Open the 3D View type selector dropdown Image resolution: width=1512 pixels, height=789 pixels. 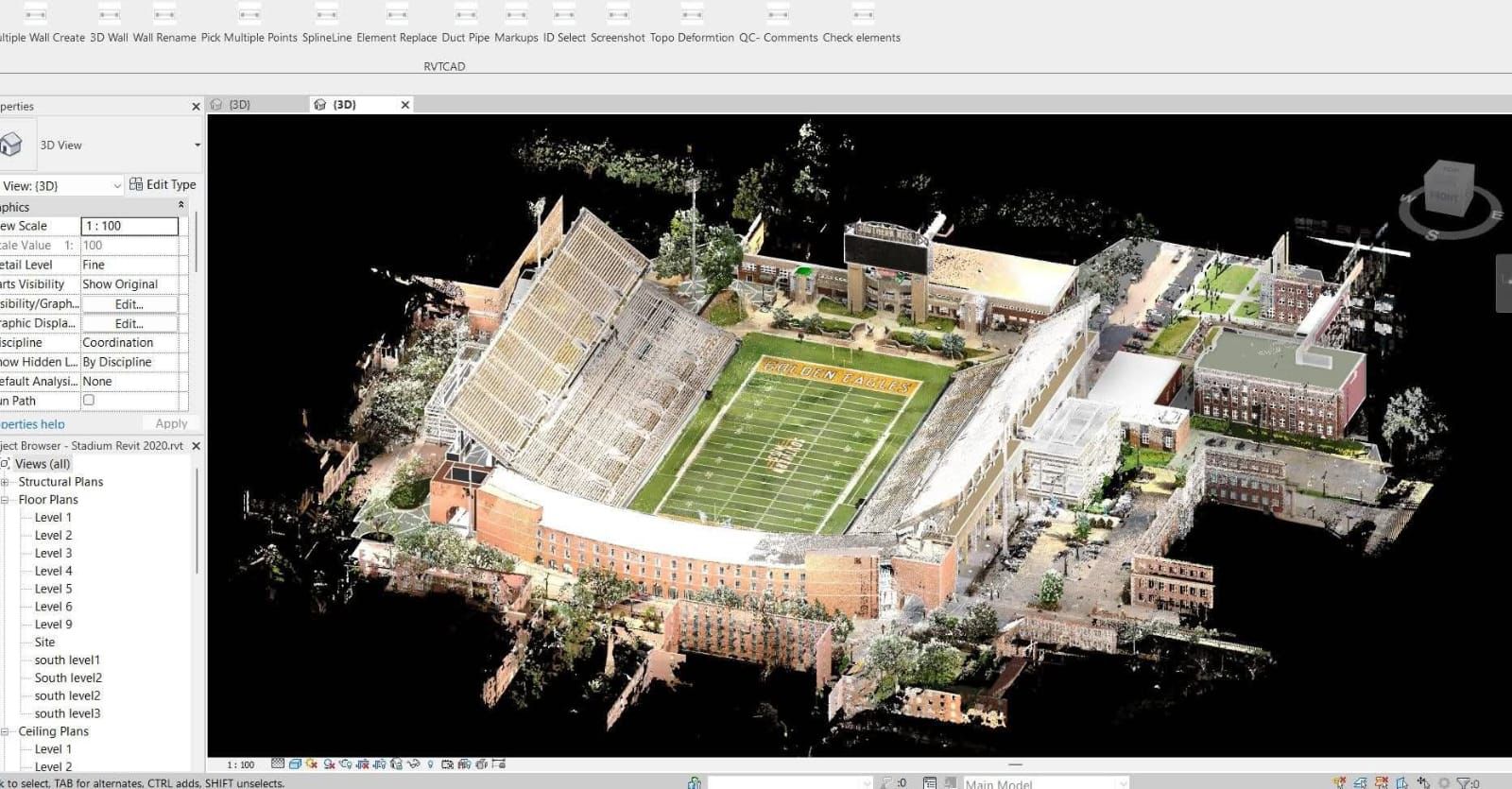coord(198,145)
